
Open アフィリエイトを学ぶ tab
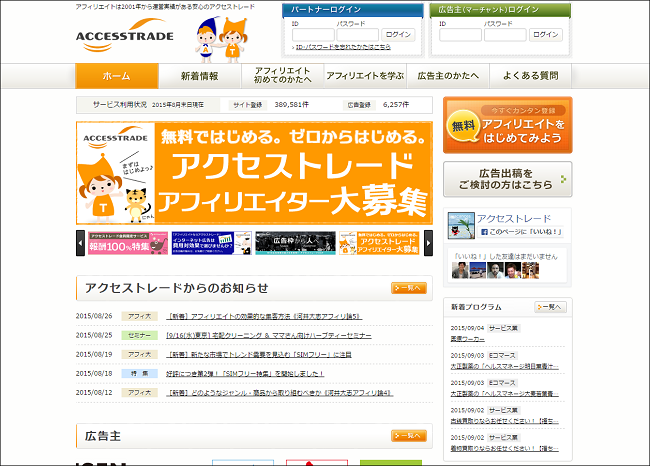(x=365, y=76)
